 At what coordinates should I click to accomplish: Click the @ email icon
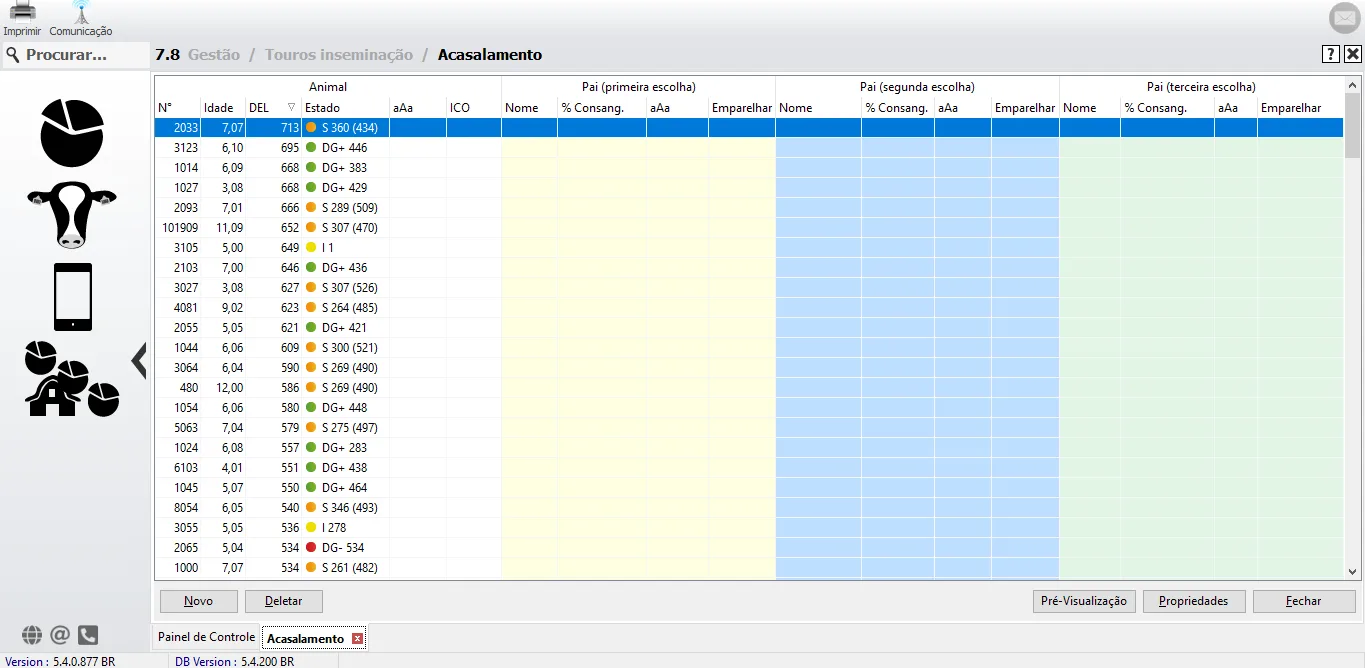60,635
